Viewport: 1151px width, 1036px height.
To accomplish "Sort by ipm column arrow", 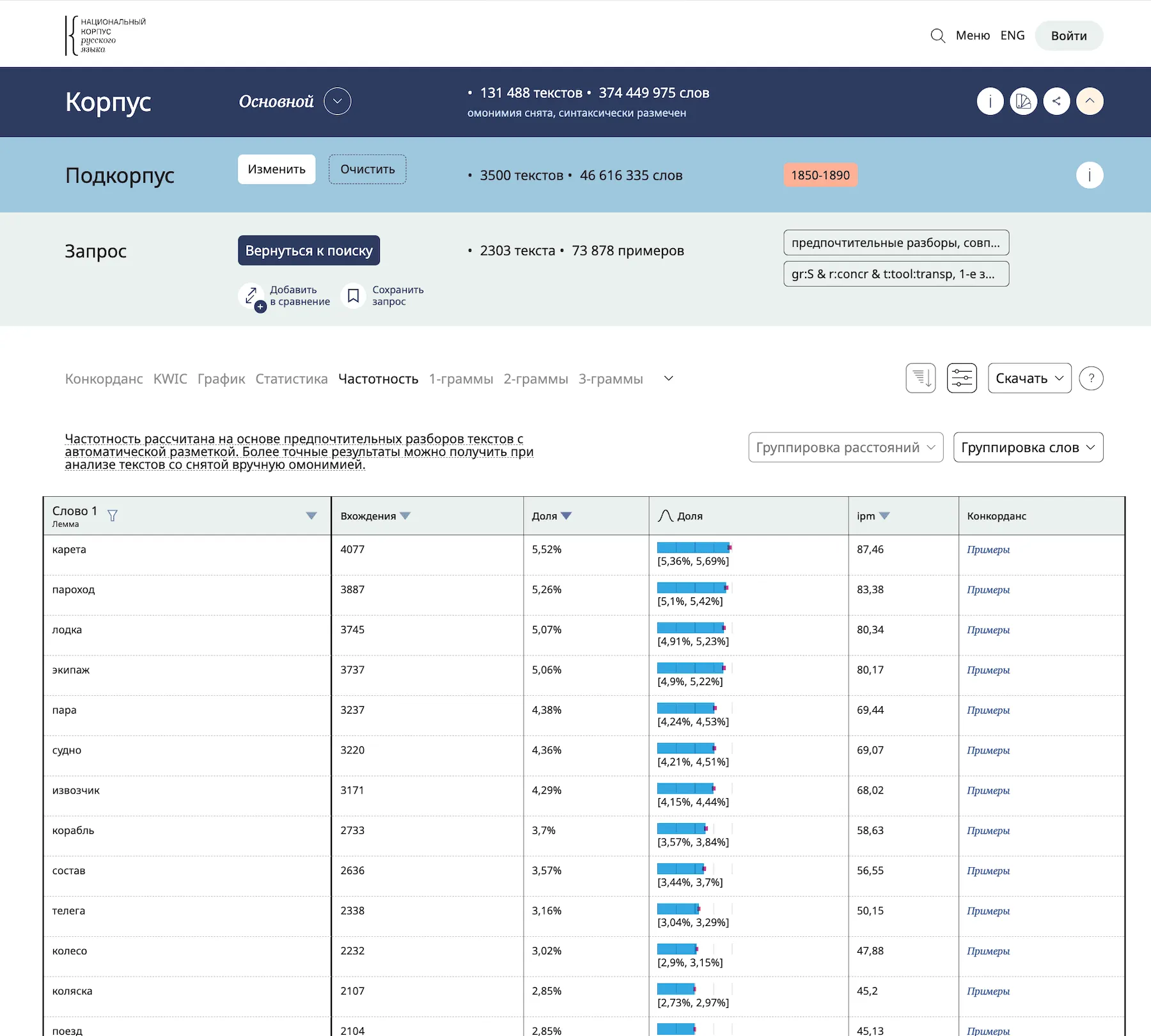I will (x=884, y=516).
